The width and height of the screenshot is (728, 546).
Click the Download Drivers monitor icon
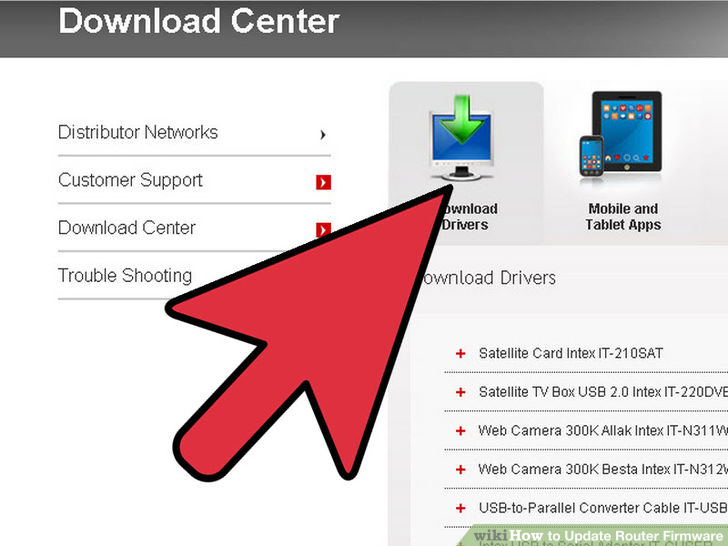(x=461, y=138)
